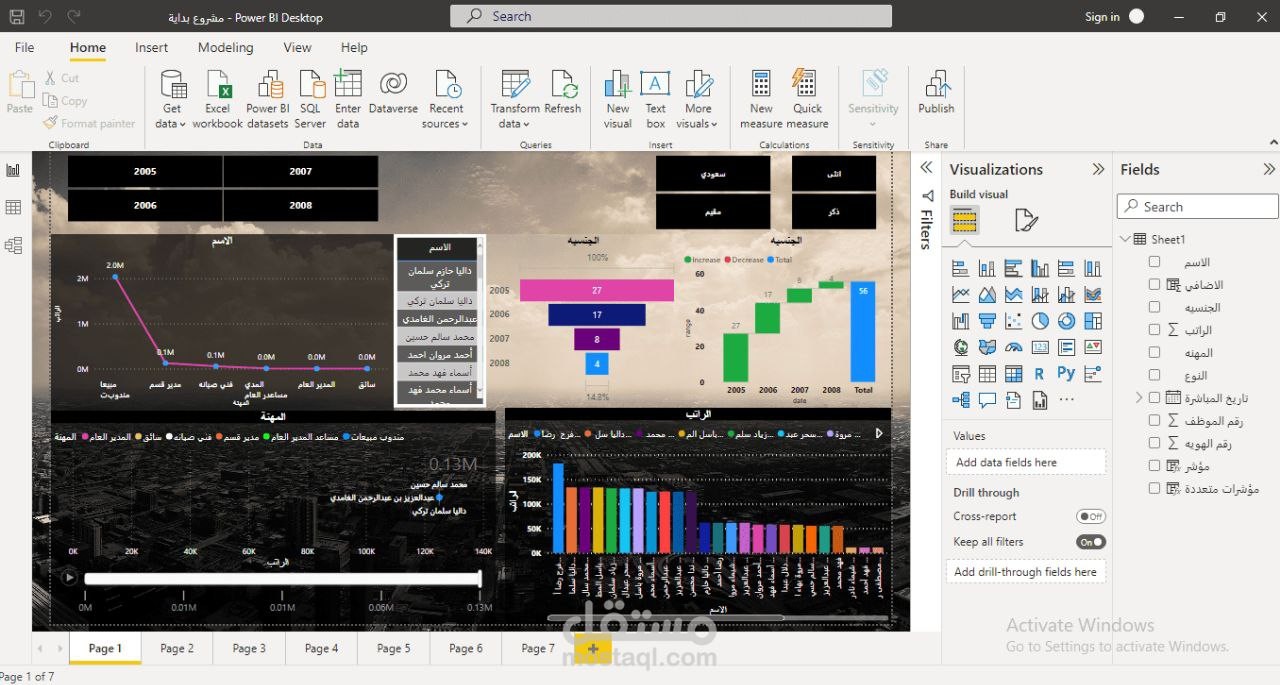Screen dimensions: 1280x685
Task: Add a new page with plus button
Action: pyautogui.click(x=592, y=648)
